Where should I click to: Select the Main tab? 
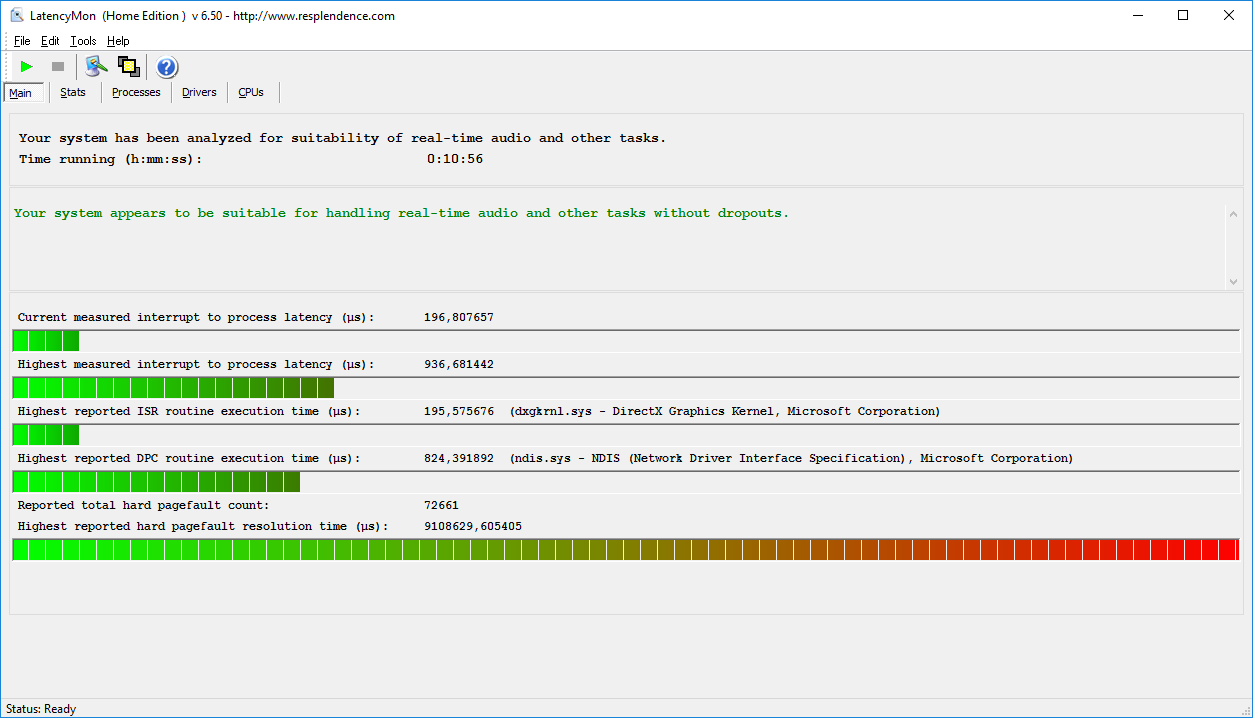tap(20, 93)
